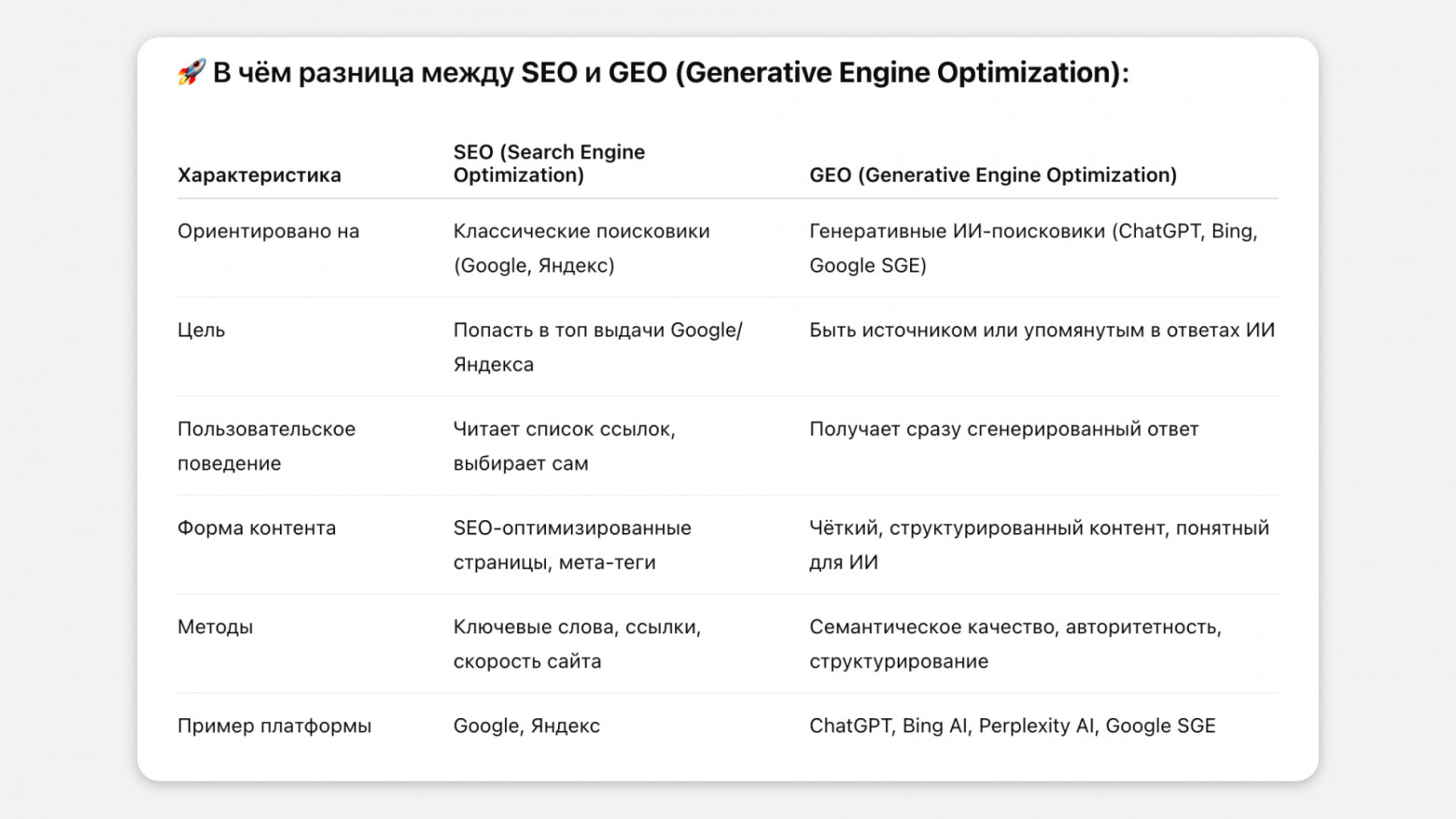Click the 'GEO (Generative Engine Optimization)' column header
This screenshot has height=819, width=1456.
click(992, 175)
